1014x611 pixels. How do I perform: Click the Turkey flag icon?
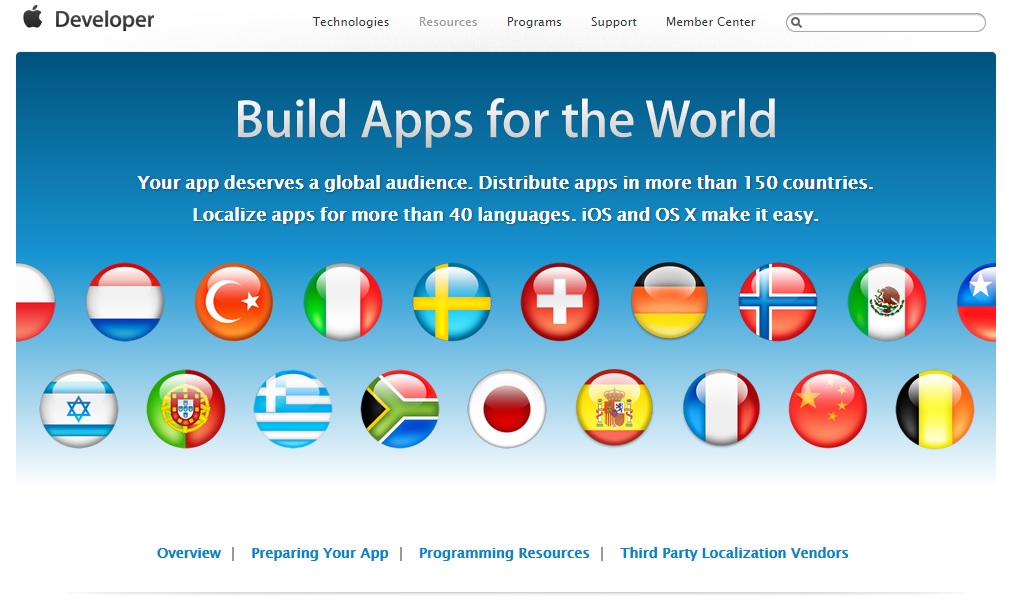(234, 302)
